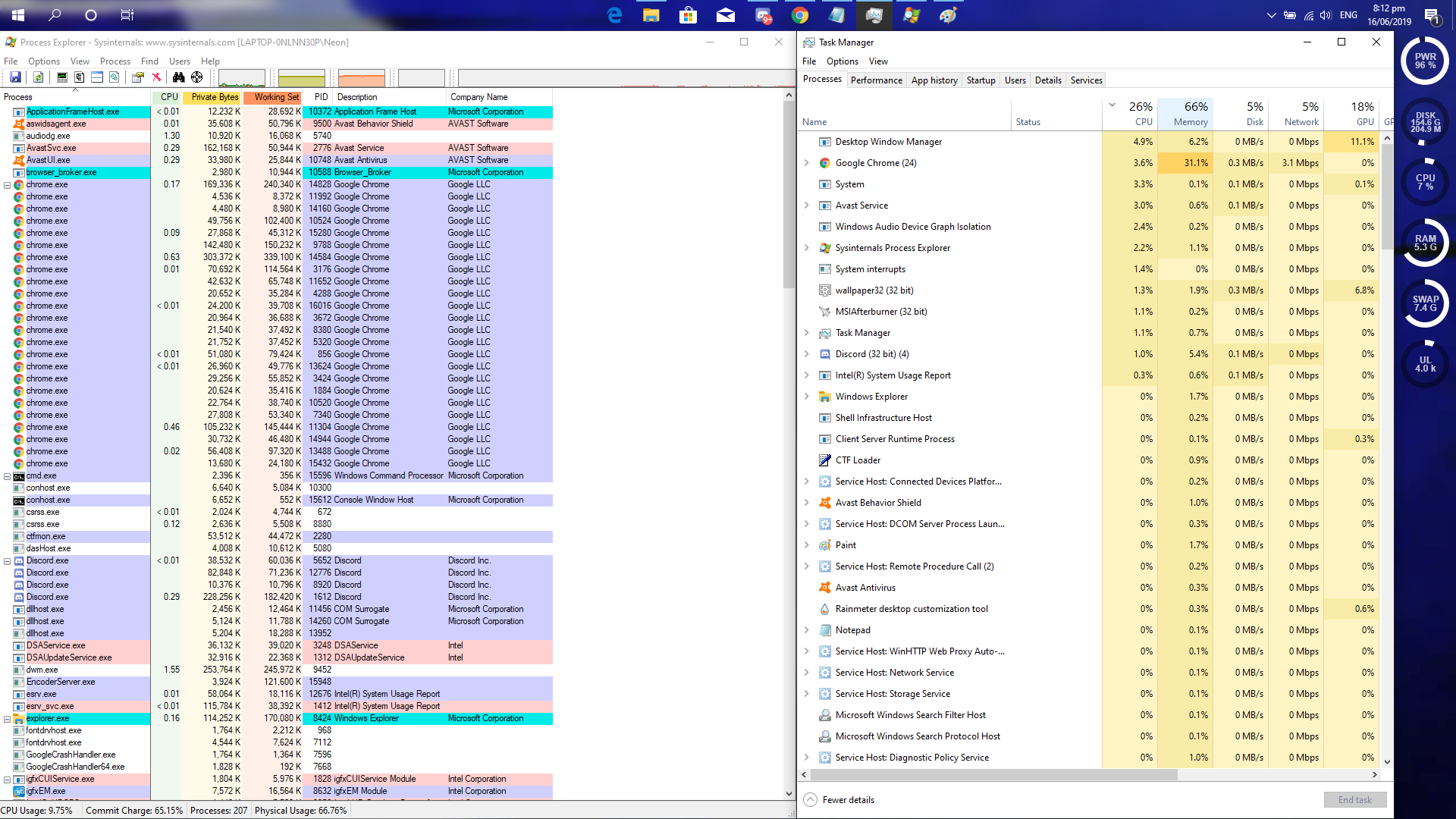Screen dimensions: 1456x819
Task: Expand Discord (32 bit) (4) group
Action: [806, 354]
